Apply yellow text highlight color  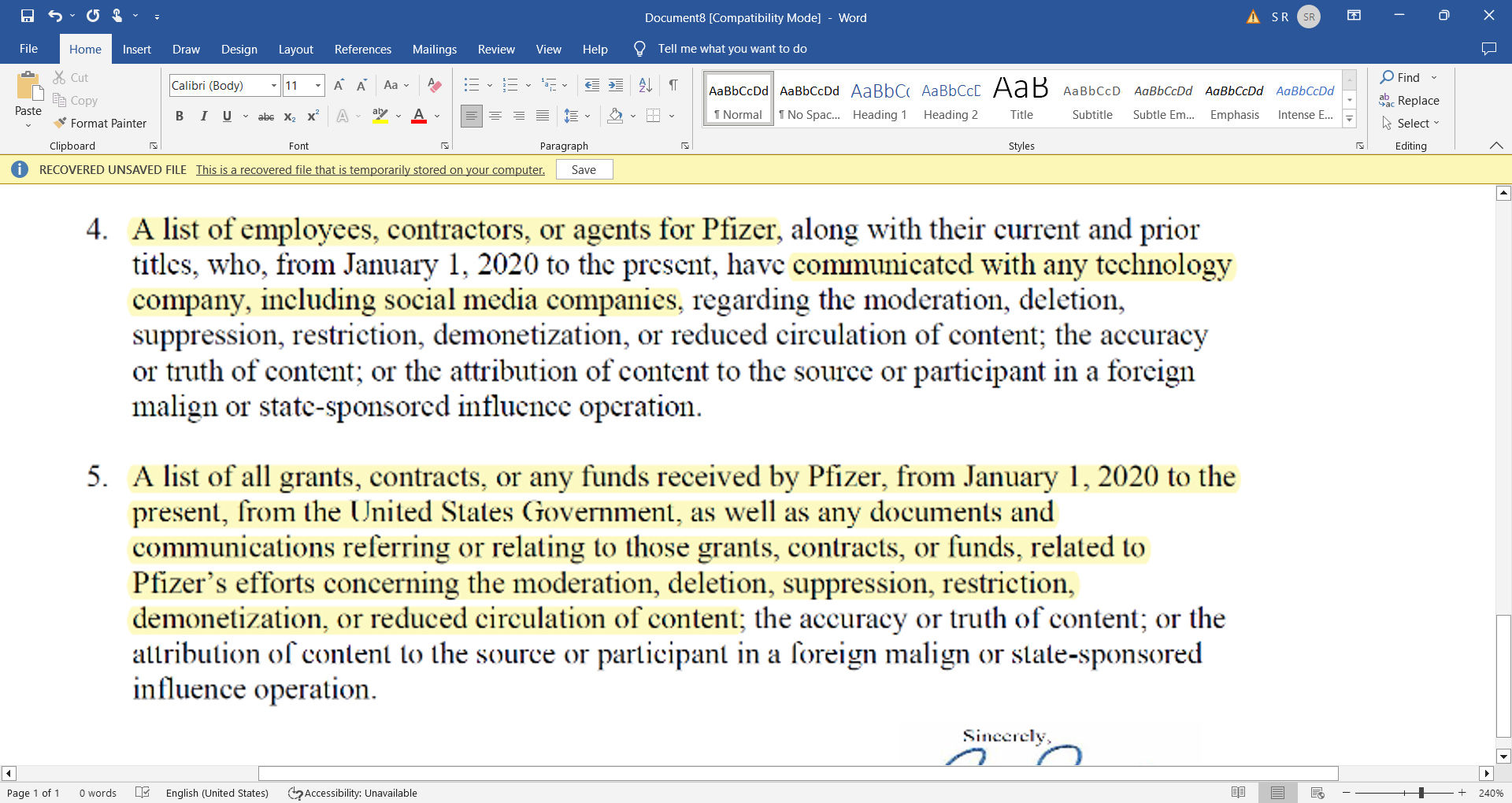coord(380,117)
